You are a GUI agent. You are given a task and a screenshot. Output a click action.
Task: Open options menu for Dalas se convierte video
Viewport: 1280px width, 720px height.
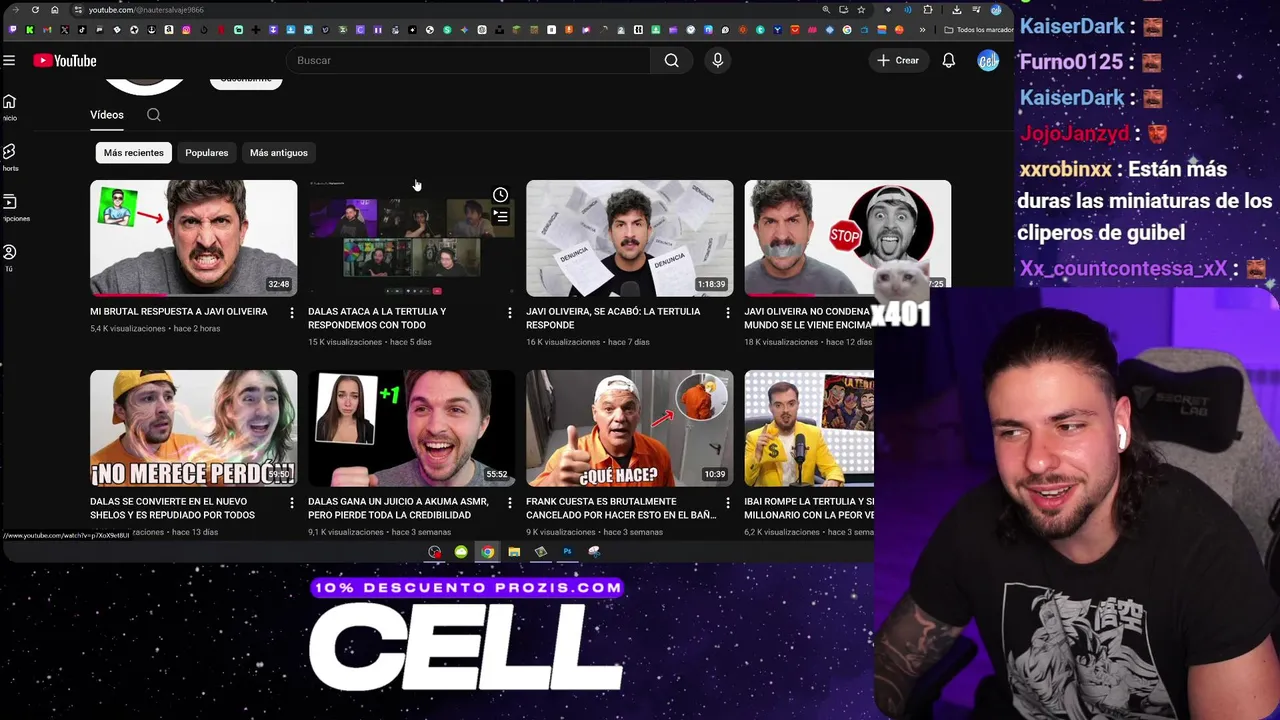[292, 503]
